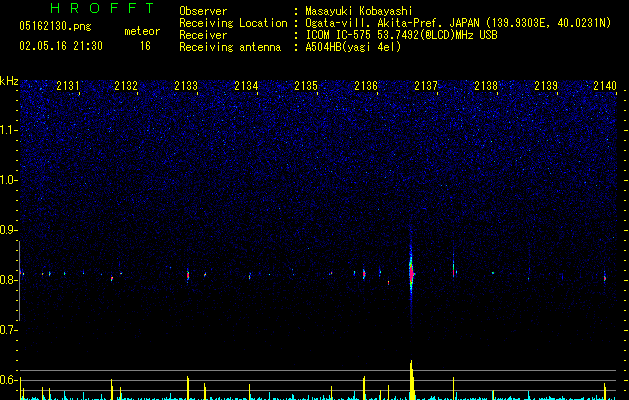Click the 2138 time marker

tap(486, 86)
